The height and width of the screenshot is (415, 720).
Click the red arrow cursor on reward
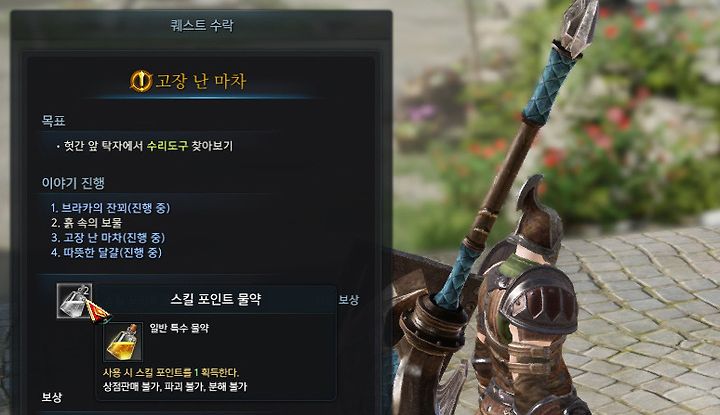tap(98, 312)
